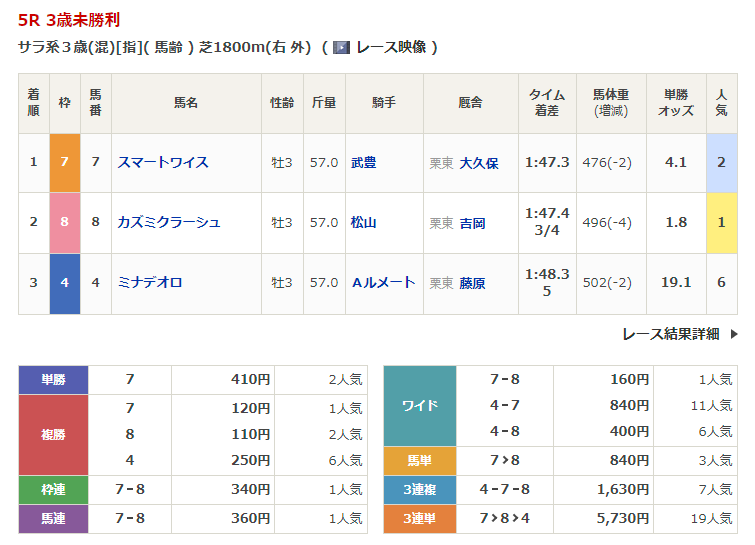Click the race video film icon
Image resolution: width=755 pixels, height=545 pixels.
coord(341,47)
